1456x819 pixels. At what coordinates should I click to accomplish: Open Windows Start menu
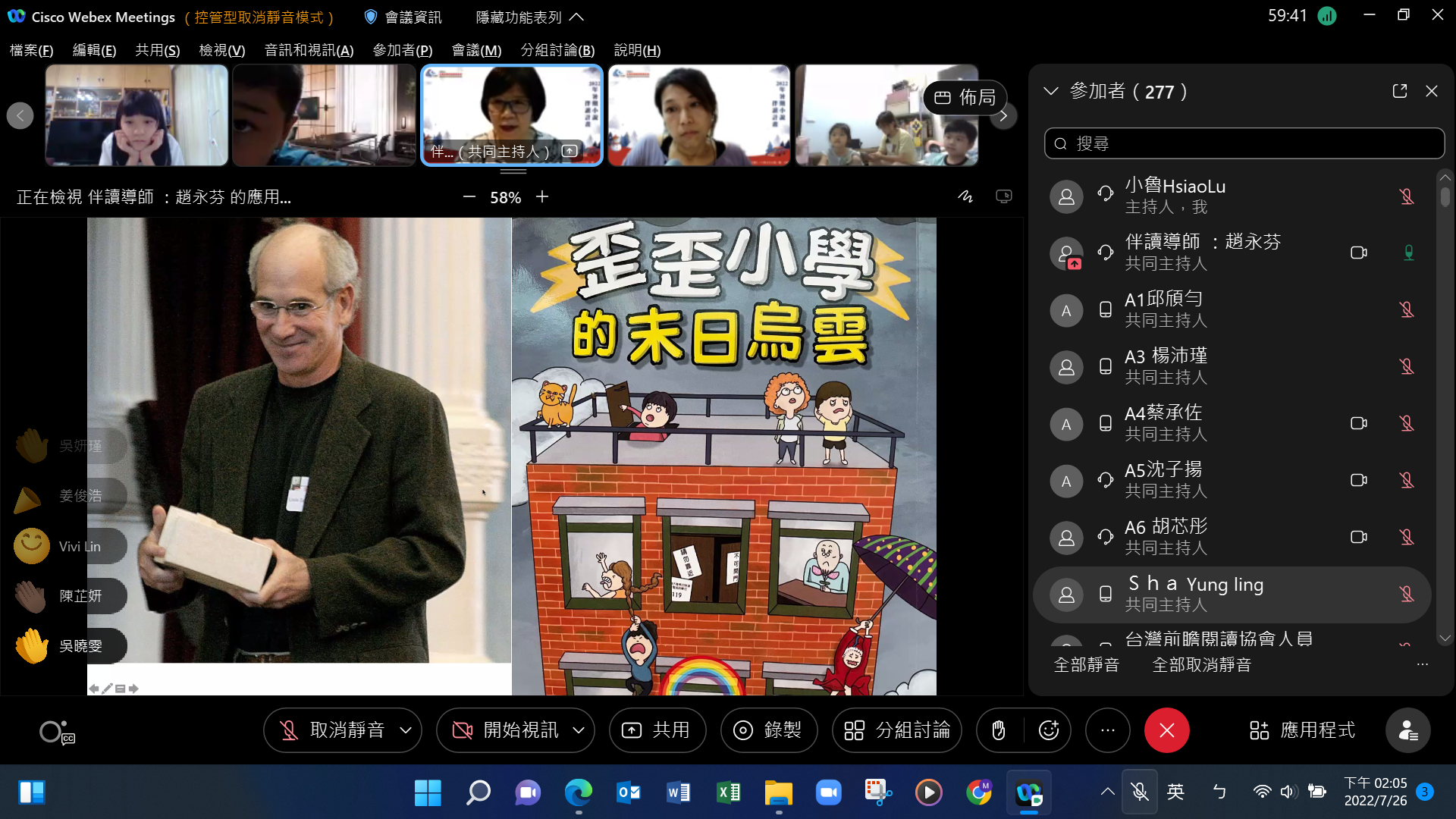[428, 792]
